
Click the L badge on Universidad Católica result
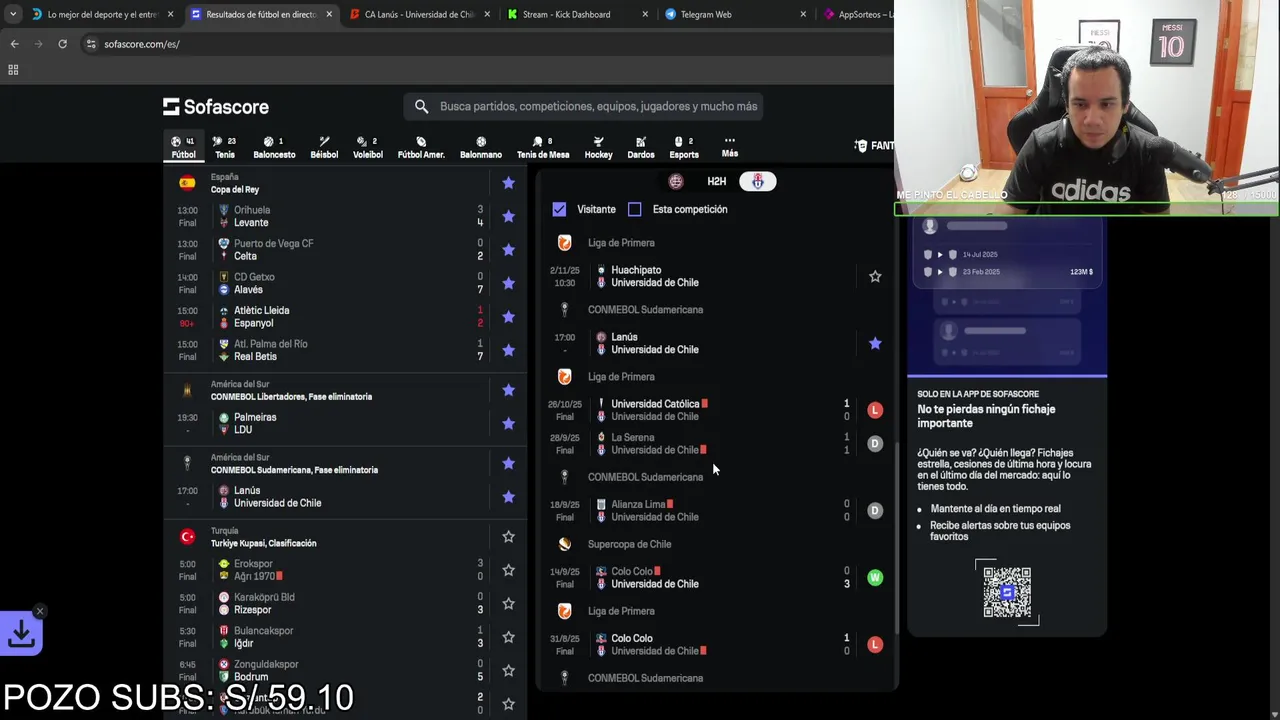pyautogui.click(x=875, y=410)
